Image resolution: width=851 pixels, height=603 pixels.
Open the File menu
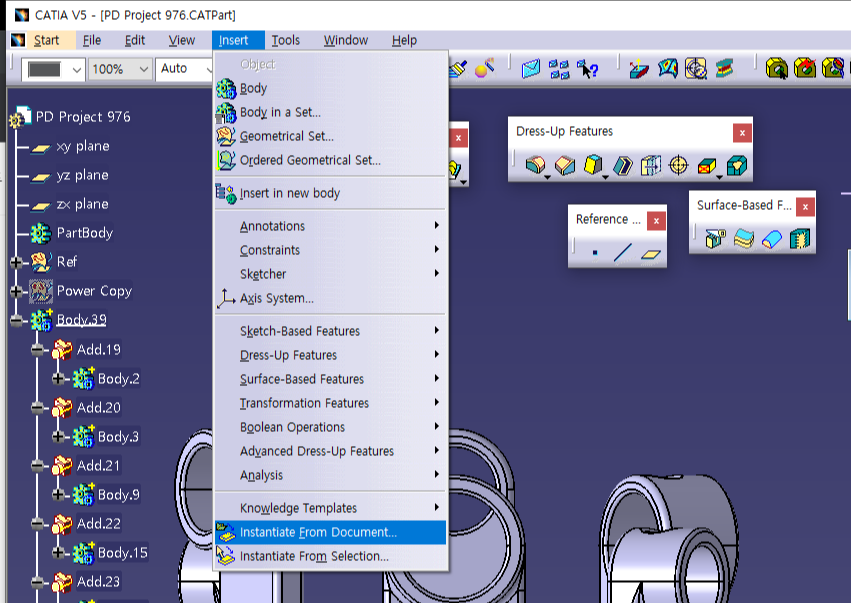point(92,40)
